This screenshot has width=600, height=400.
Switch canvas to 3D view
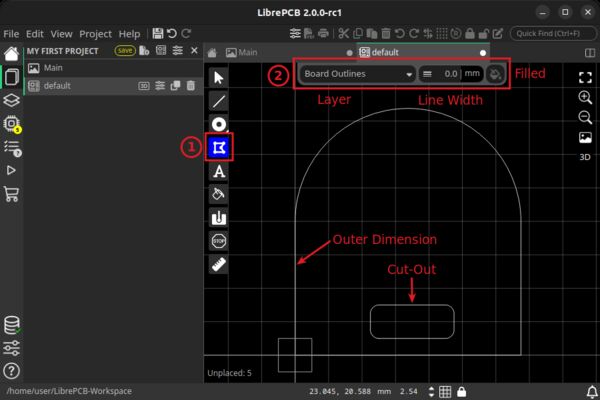pyautogui.click(x=585, y=157)
